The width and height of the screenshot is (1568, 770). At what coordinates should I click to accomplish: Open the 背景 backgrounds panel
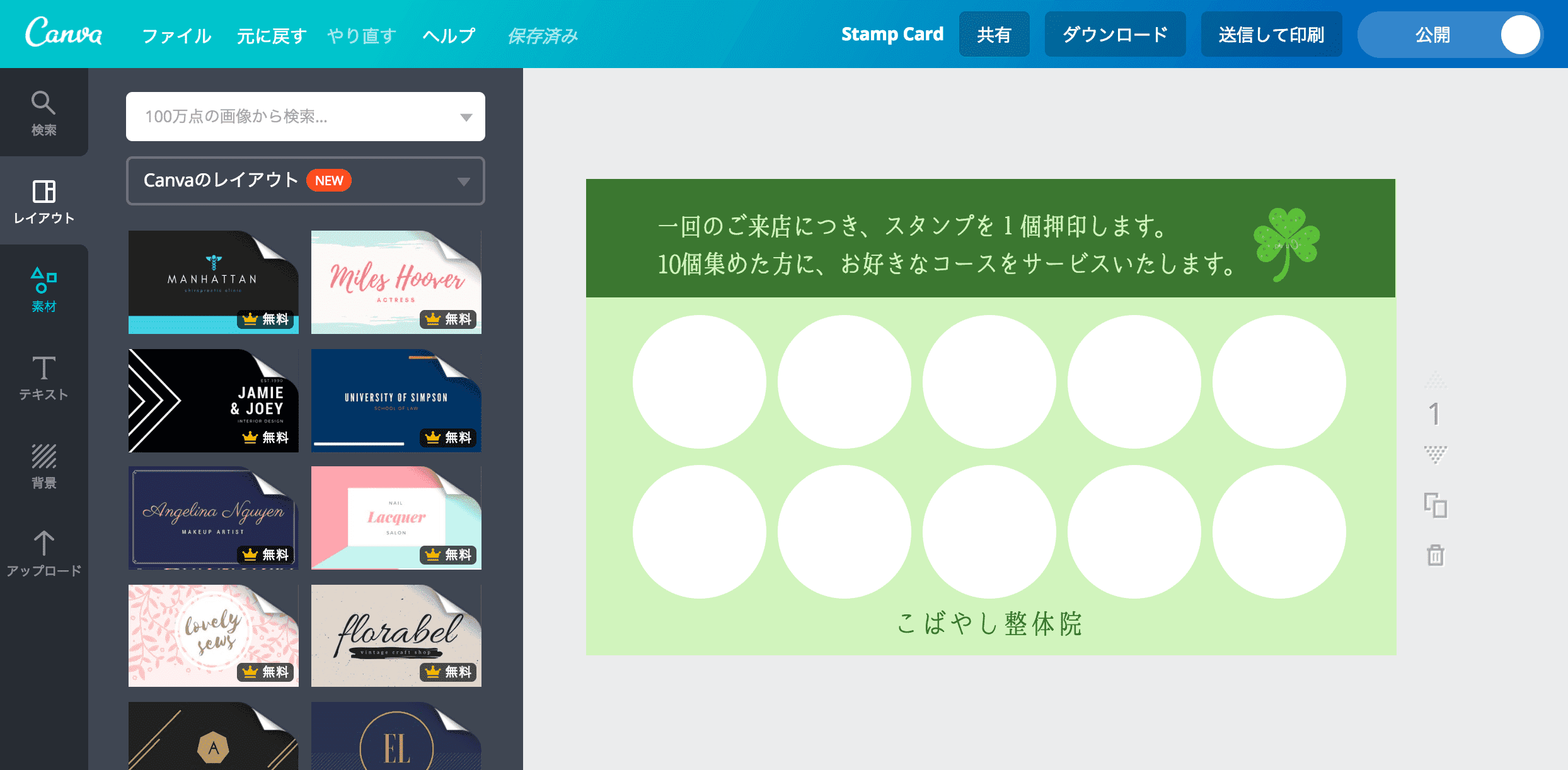(42, 466)
